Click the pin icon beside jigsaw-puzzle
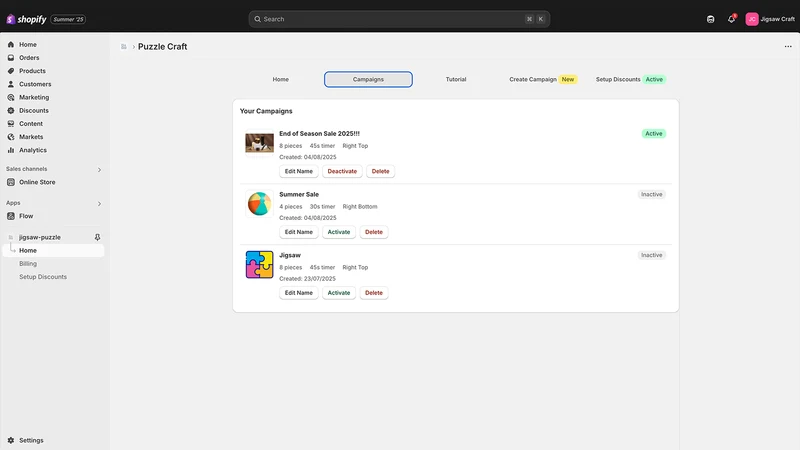Viewport: 800px width, 450px height. [x=97, y=237]
